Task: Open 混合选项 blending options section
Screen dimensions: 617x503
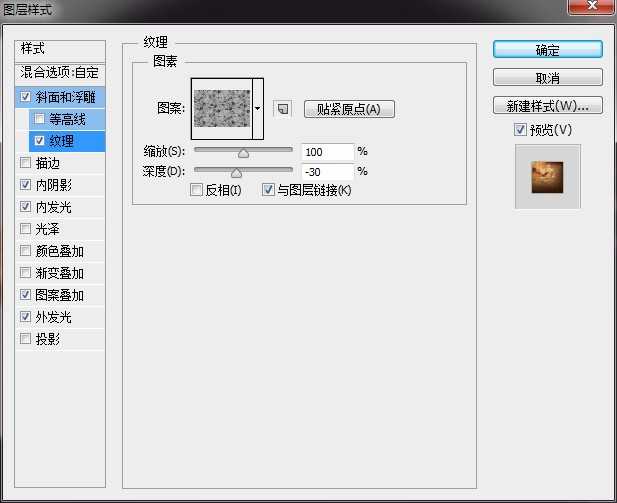Action: 61,73
